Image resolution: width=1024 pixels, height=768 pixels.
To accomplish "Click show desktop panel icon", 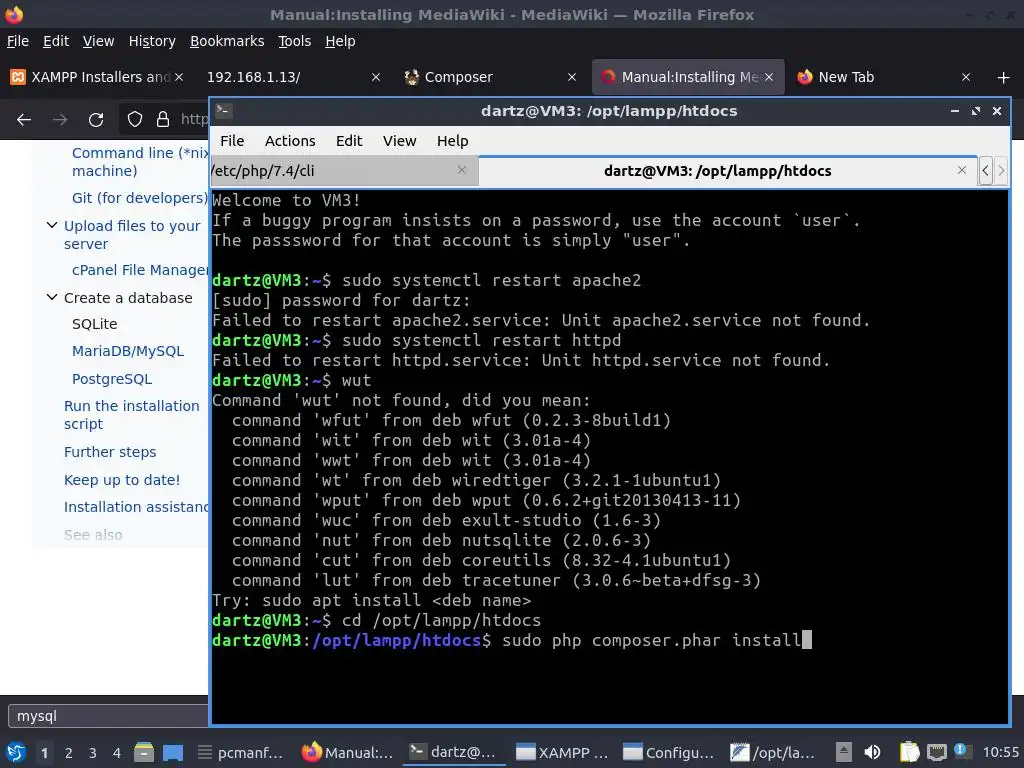I will [x=173, y=752].
